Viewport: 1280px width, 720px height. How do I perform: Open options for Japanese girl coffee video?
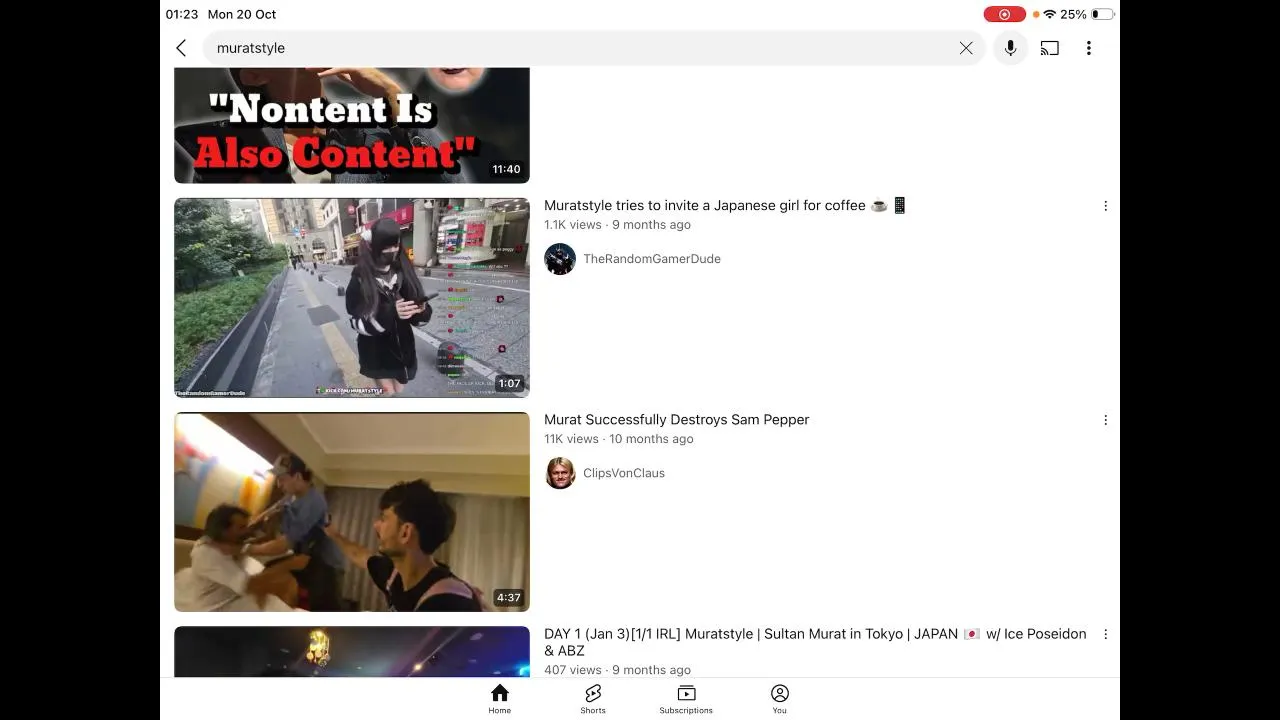(1105, 206)
